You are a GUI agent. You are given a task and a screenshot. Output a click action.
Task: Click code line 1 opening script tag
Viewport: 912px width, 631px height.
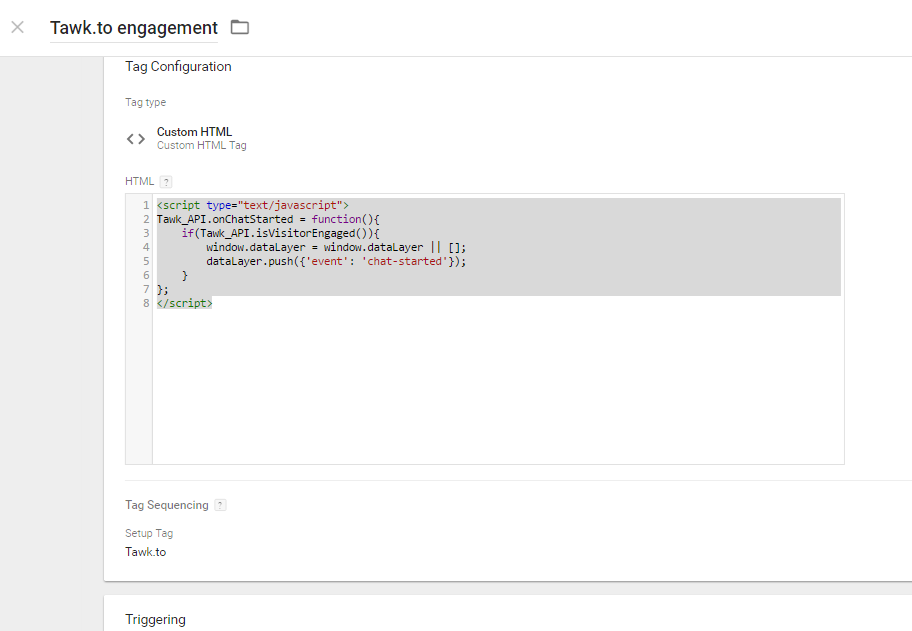point(252,205)
